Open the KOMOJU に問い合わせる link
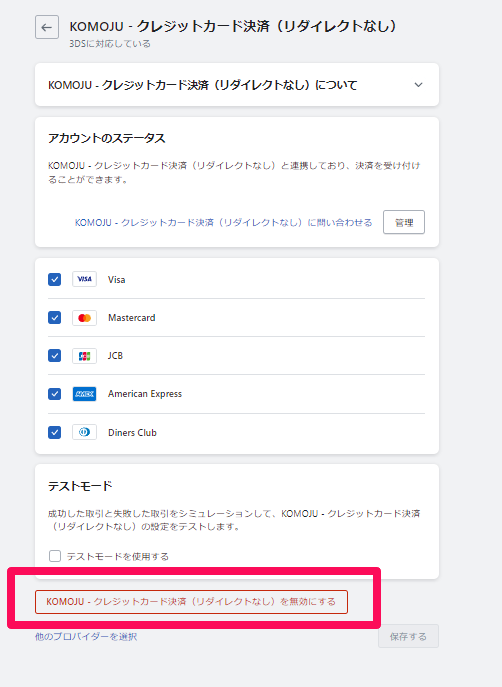 223,223
